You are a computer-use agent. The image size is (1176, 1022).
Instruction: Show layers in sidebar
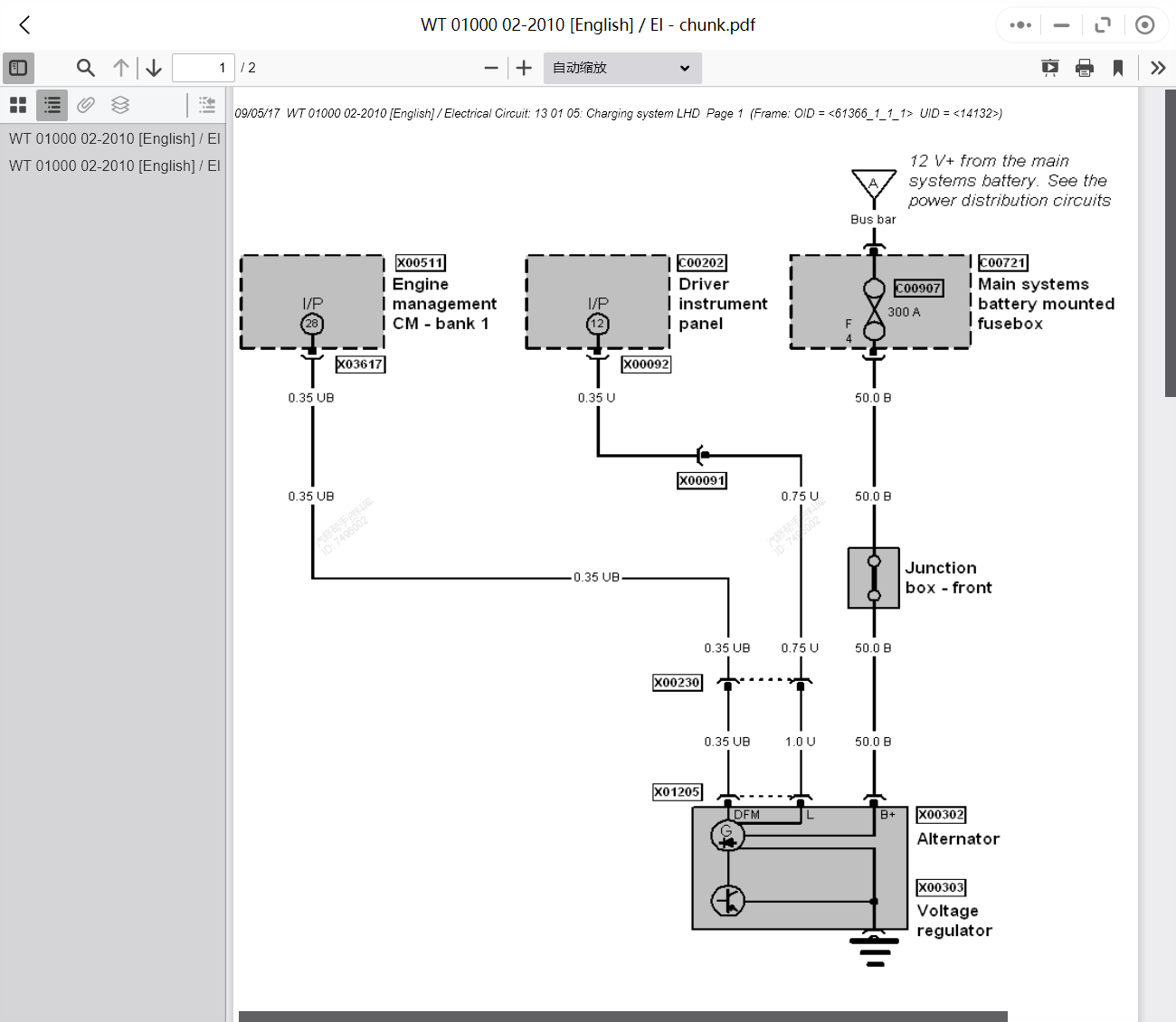[120, 105]
